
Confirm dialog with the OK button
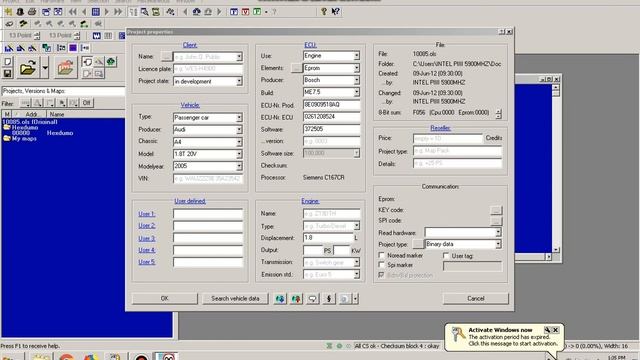pos(164,299)
